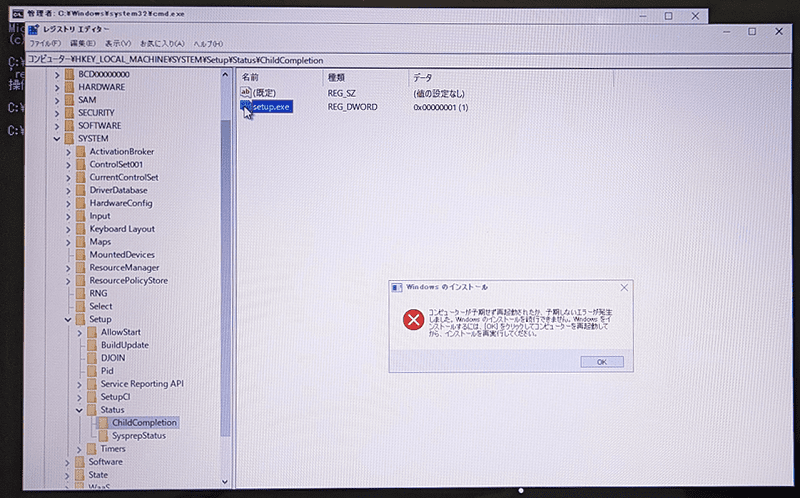Click the Registry Editor title bar icon
This screenshot has width=800, height=498.
pyautogui.click(x=33, y=31)
